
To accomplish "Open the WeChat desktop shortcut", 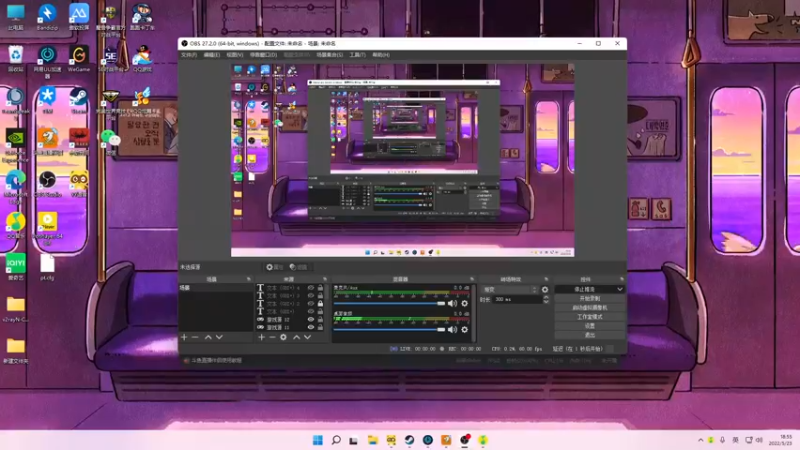I will point(110,142).
